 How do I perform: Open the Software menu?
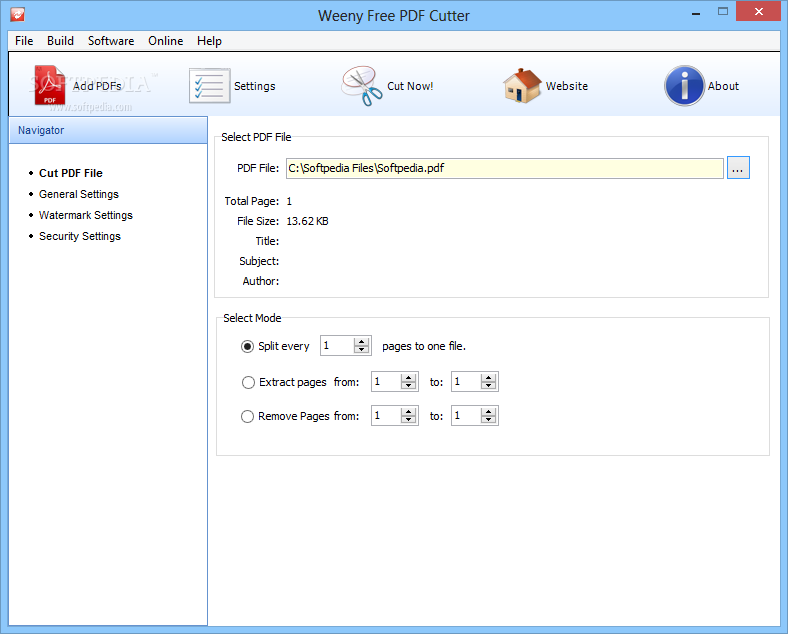pyautogui.click(x=111, y=41)
